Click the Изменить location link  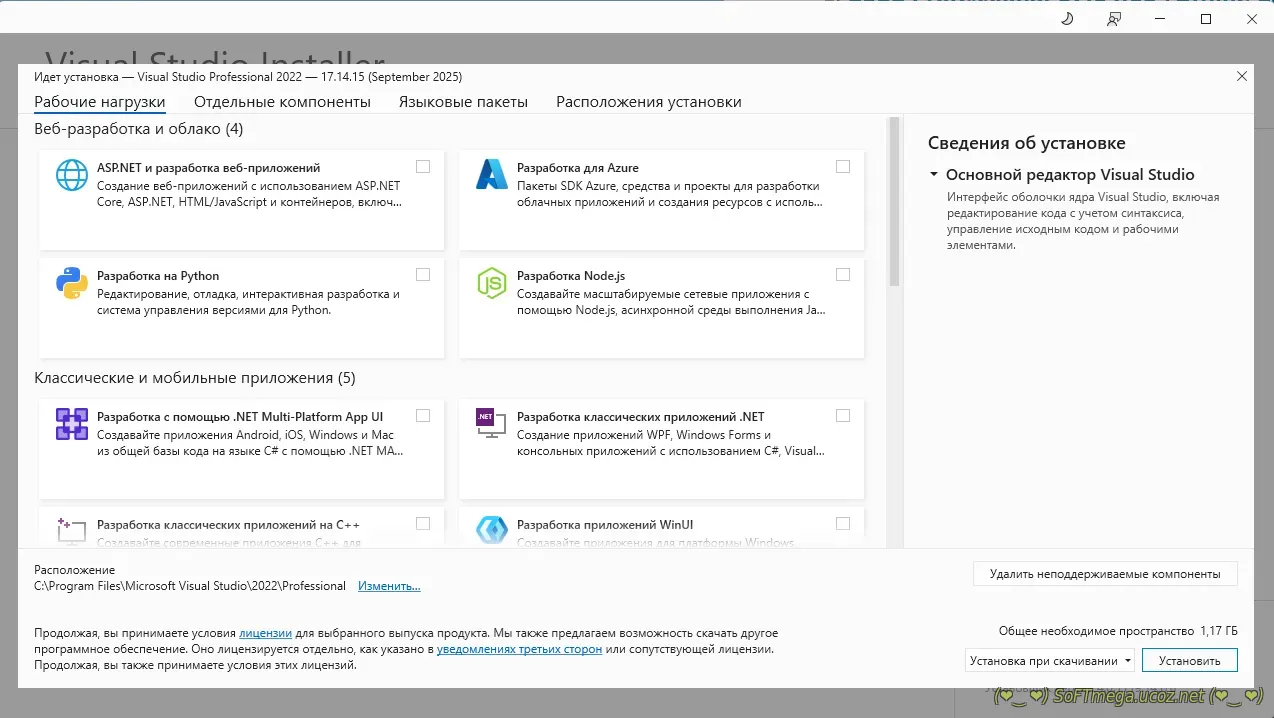389,586
